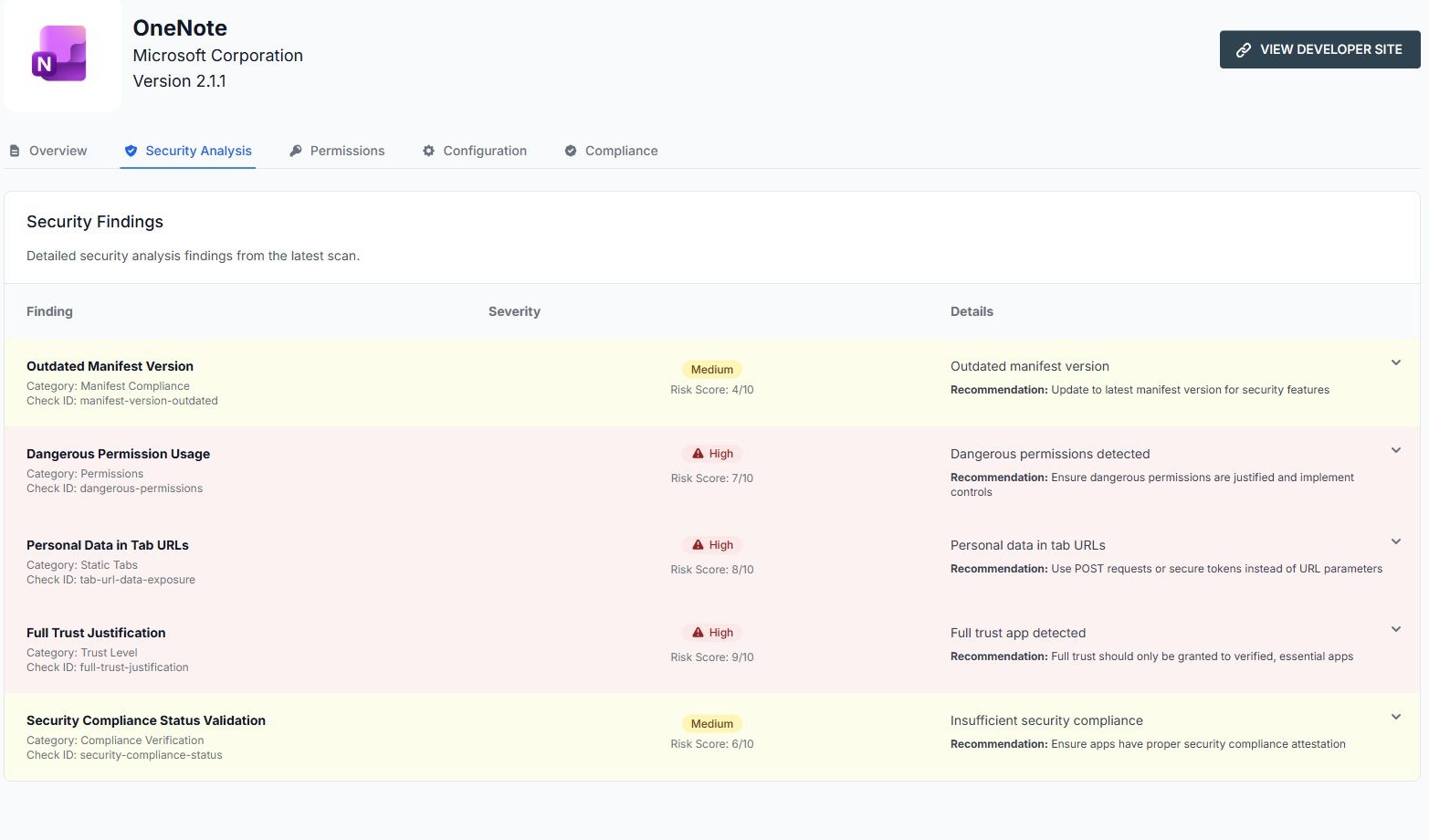Expand Security Compliance Status Validation finding

pos(1396,717)
